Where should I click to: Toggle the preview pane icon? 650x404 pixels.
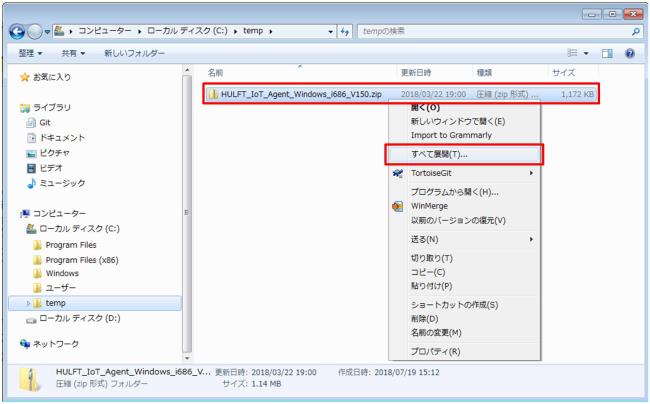(607, 53)
